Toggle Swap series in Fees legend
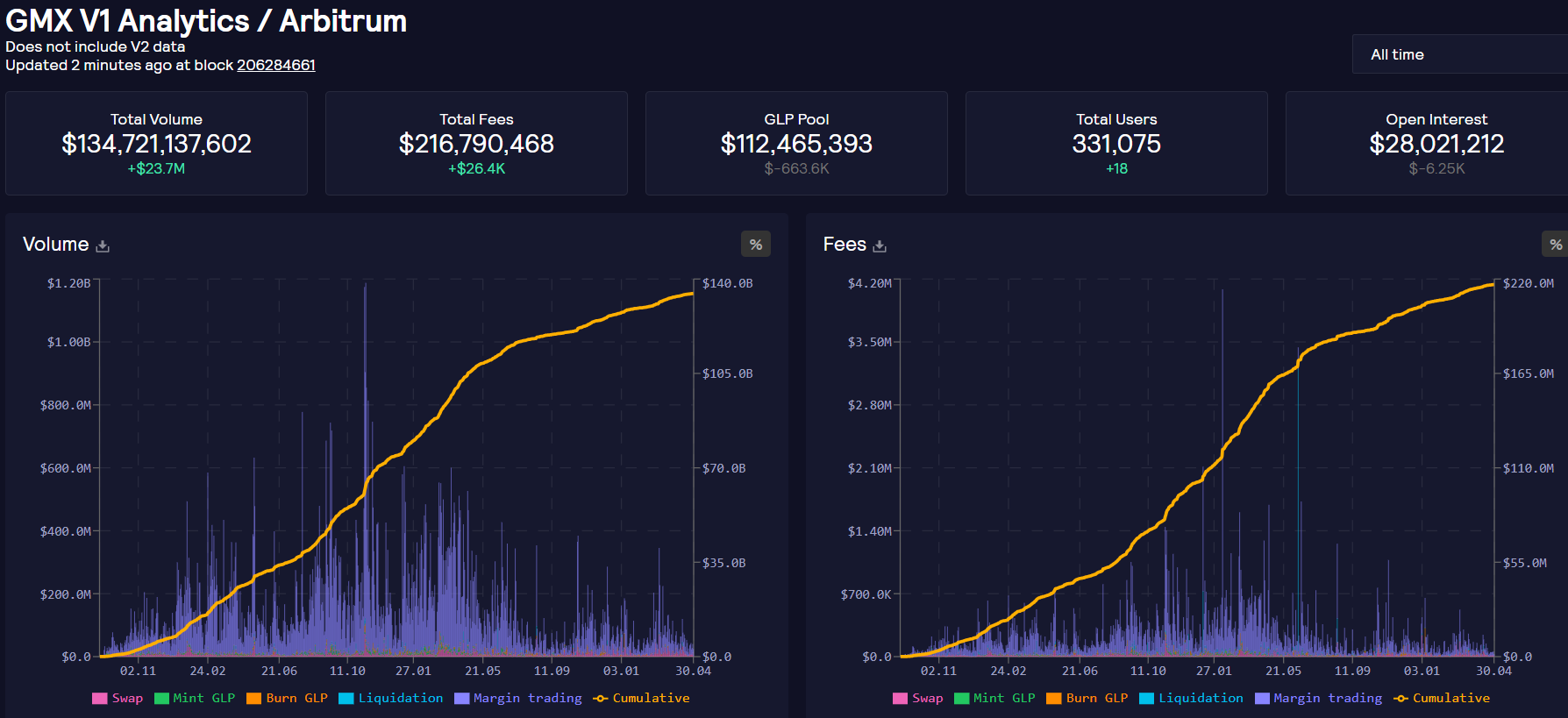Image resolution: width=1568 pixels, height=718 pixels. tap(918, 698)
